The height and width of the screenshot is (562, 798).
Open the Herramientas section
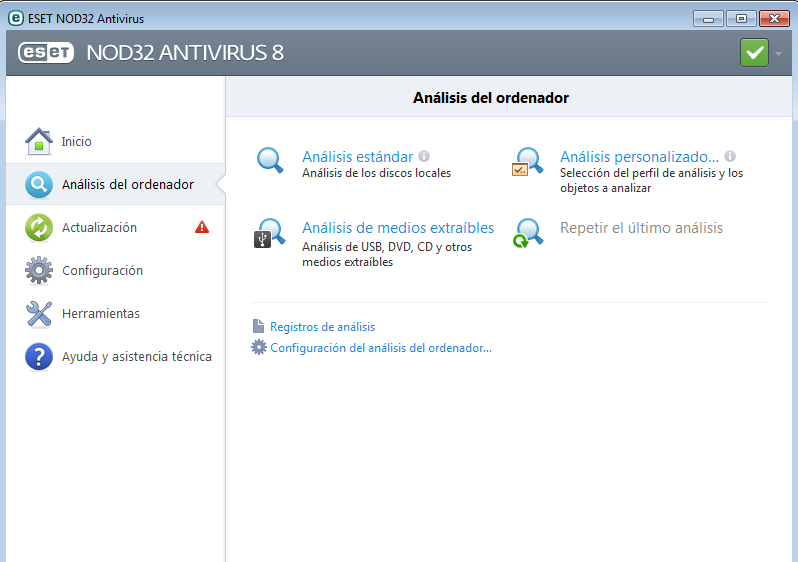click(x=101, y=314)
